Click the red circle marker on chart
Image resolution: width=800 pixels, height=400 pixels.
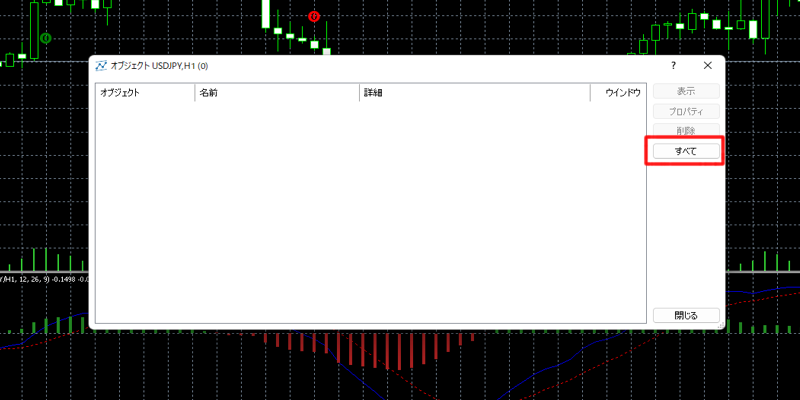click(315, 17)
